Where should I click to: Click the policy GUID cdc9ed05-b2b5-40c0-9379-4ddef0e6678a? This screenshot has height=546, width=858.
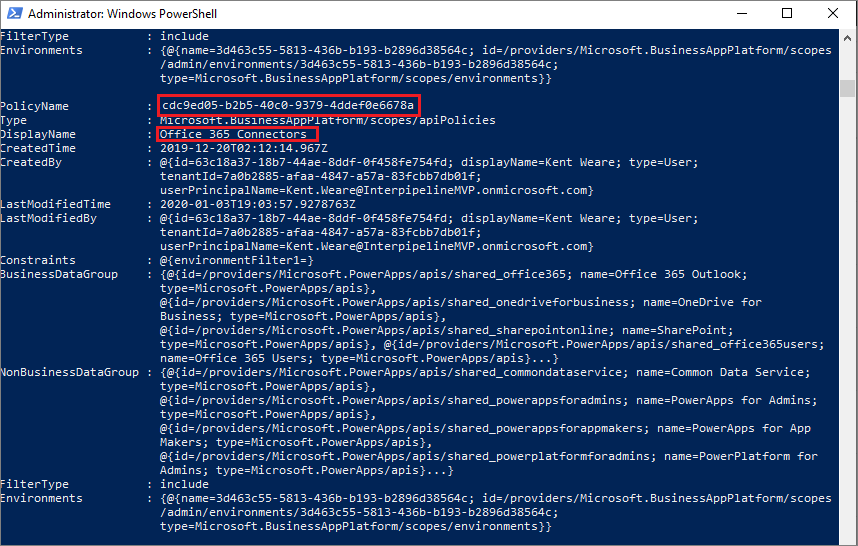click(288, 105)
